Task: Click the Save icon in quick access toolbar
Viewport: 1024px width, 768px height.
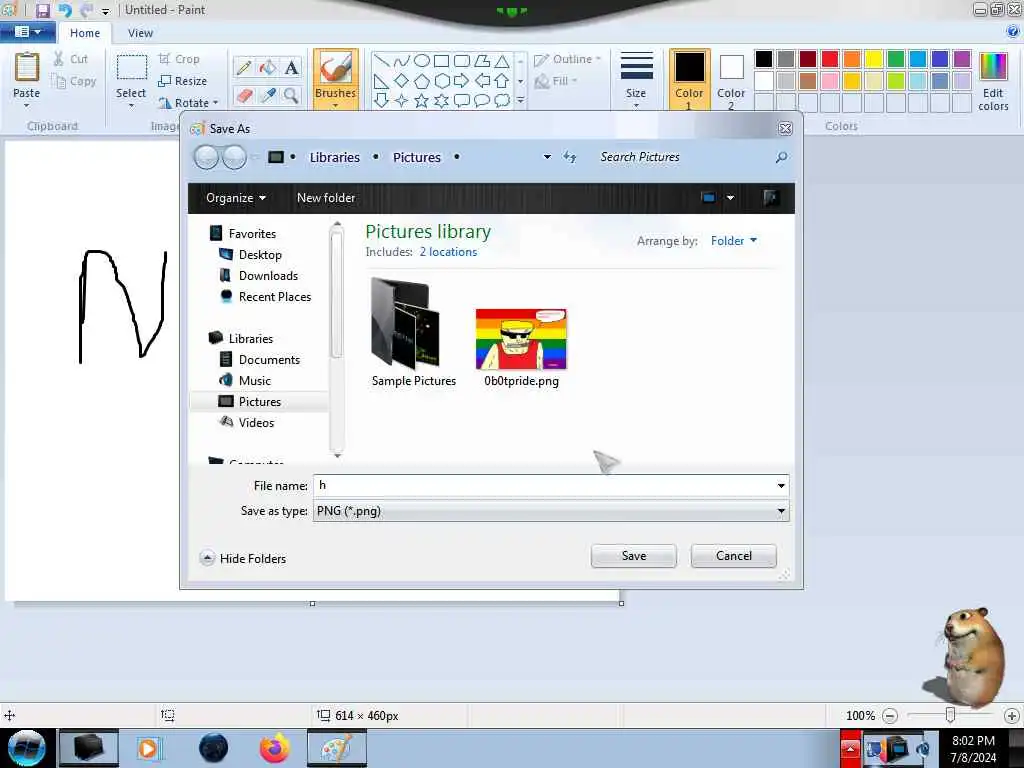Action: 42,10
